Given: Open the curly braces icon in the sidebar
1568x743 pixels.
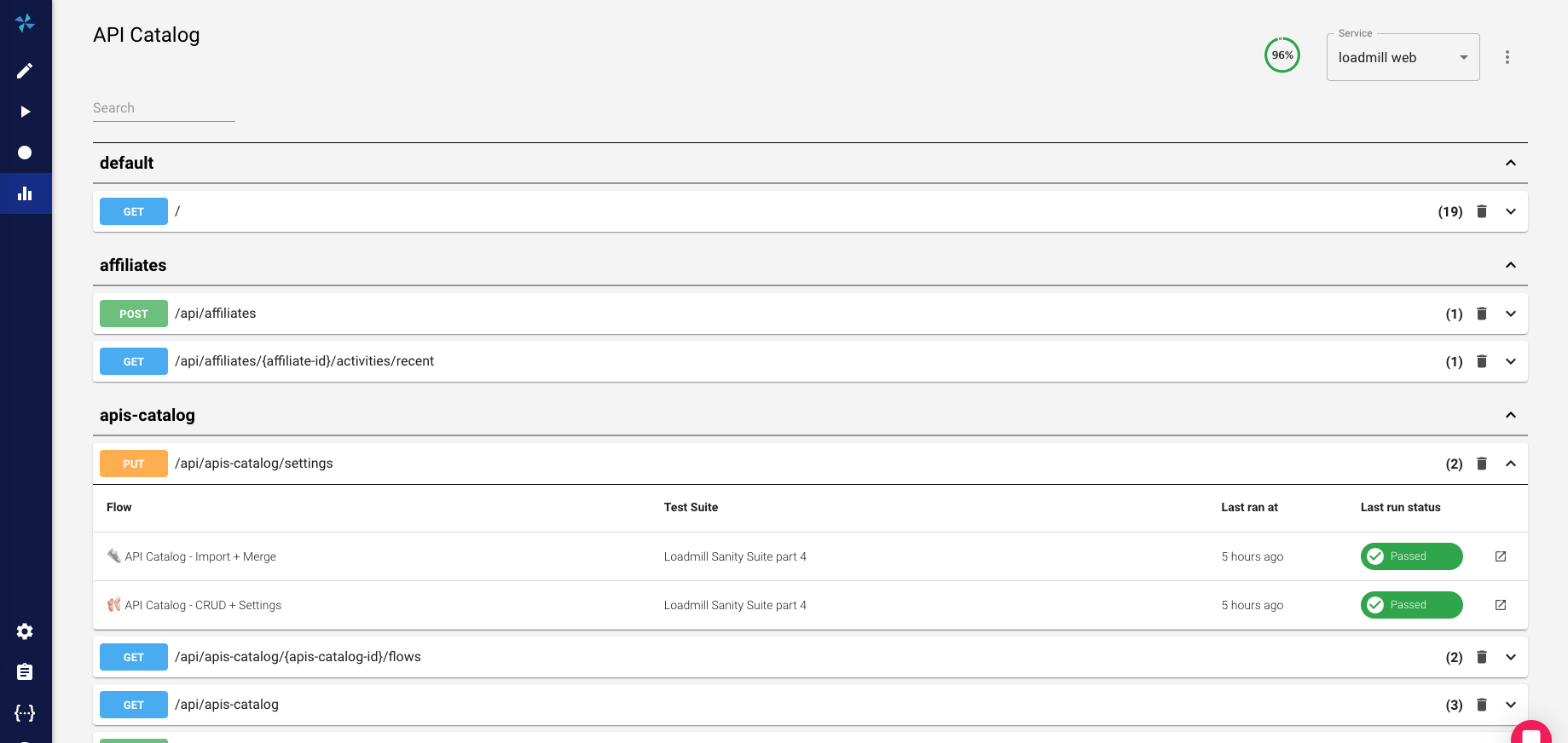Looking at the screenshot, I should pos(25,713).
